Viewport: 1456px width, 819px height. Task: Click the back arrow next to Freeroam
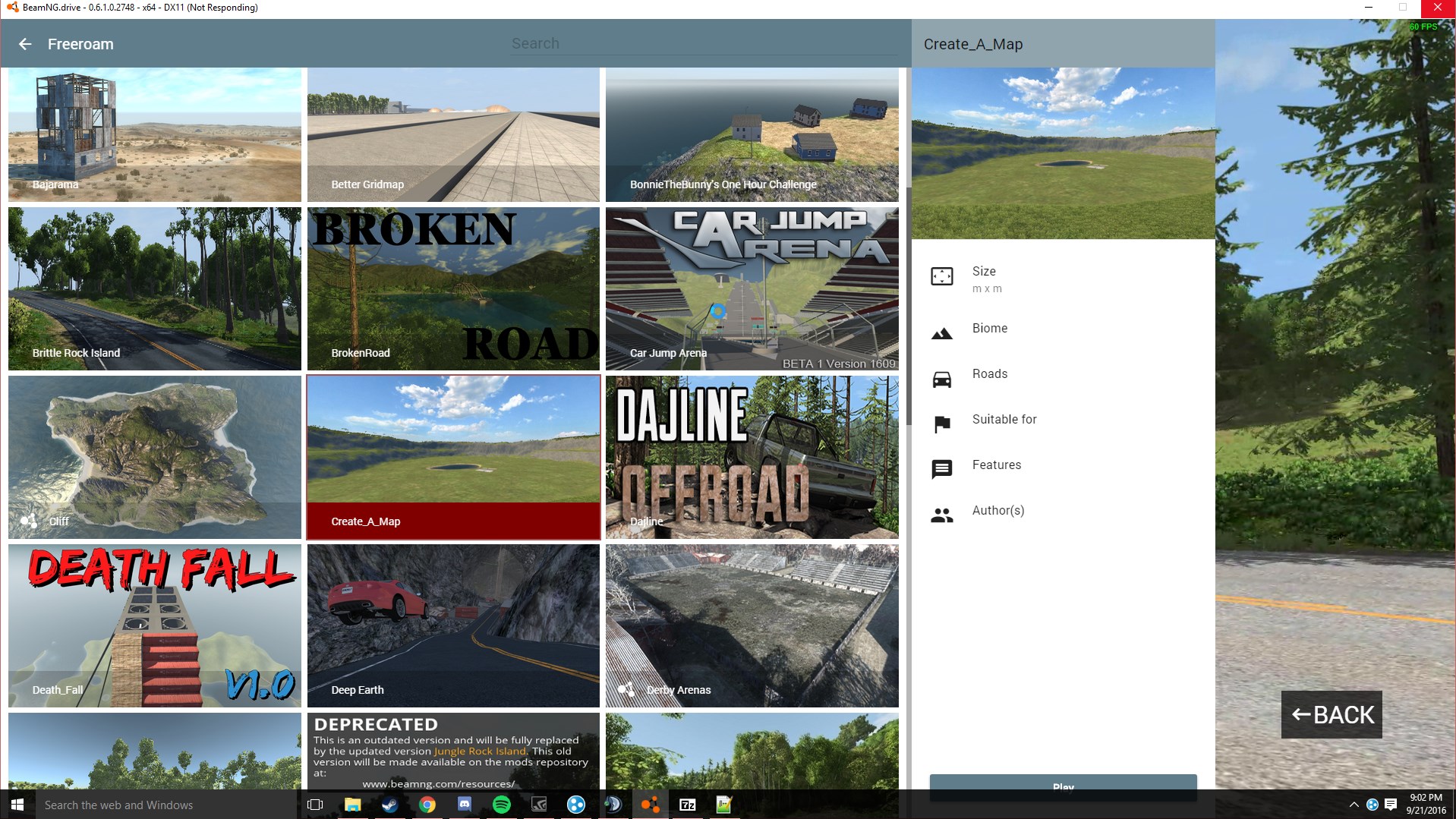(x=25, y=44)
